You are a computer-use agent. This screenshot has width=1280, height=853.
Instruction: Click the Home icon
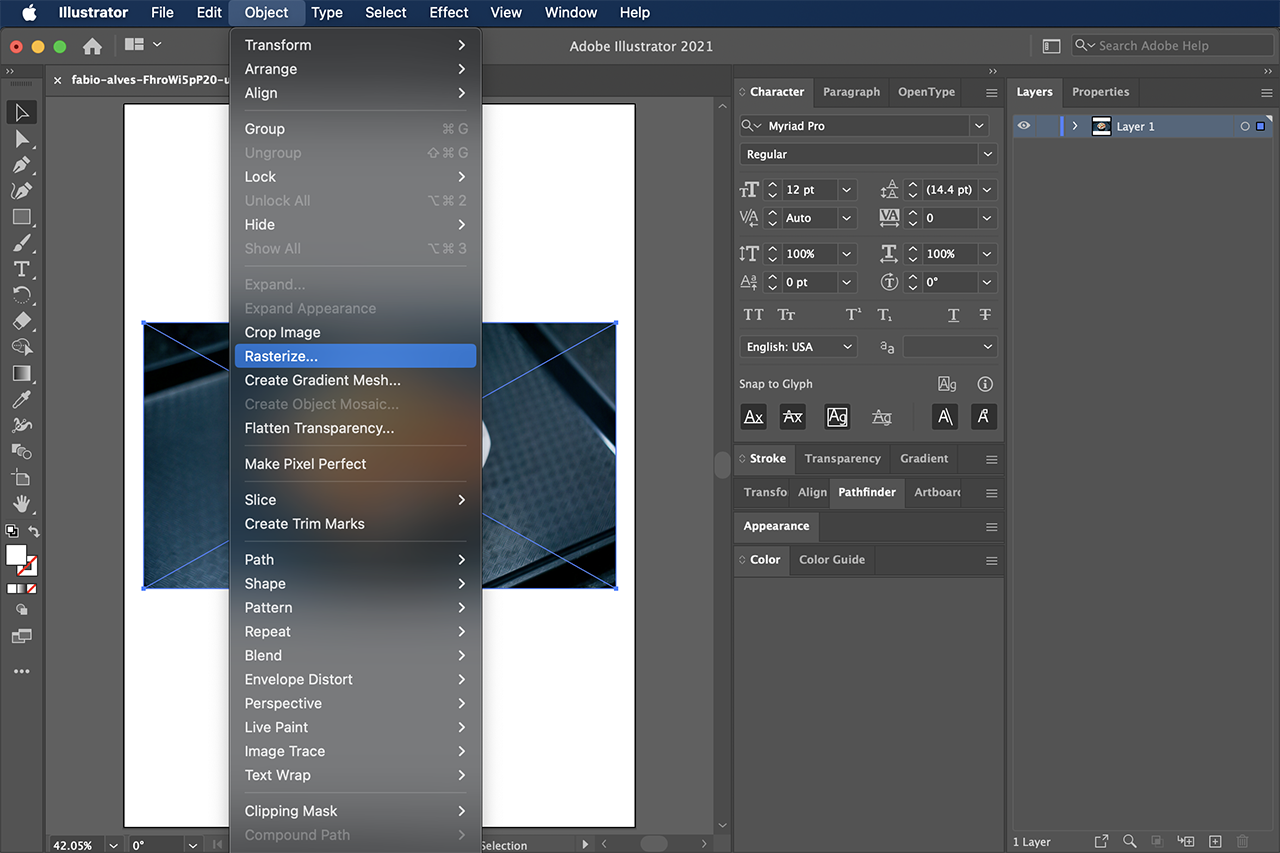pyautogui.click(x=92, y=46)
